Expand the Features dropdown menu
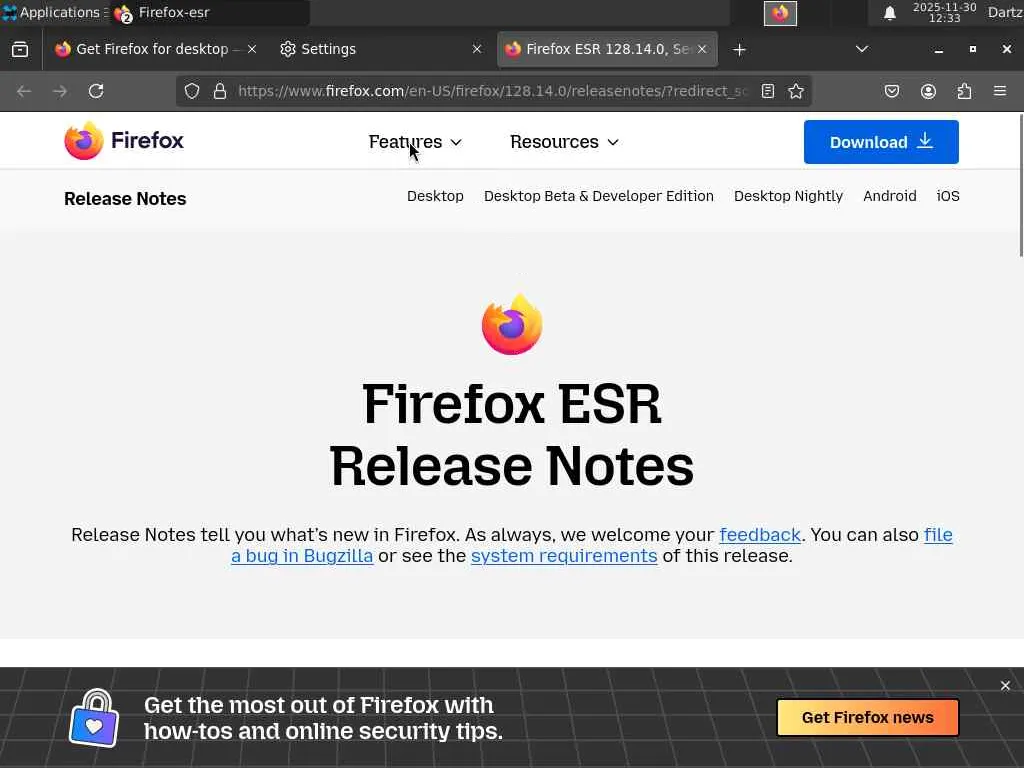Screen dimensions: 1024x768 point(415,142)
